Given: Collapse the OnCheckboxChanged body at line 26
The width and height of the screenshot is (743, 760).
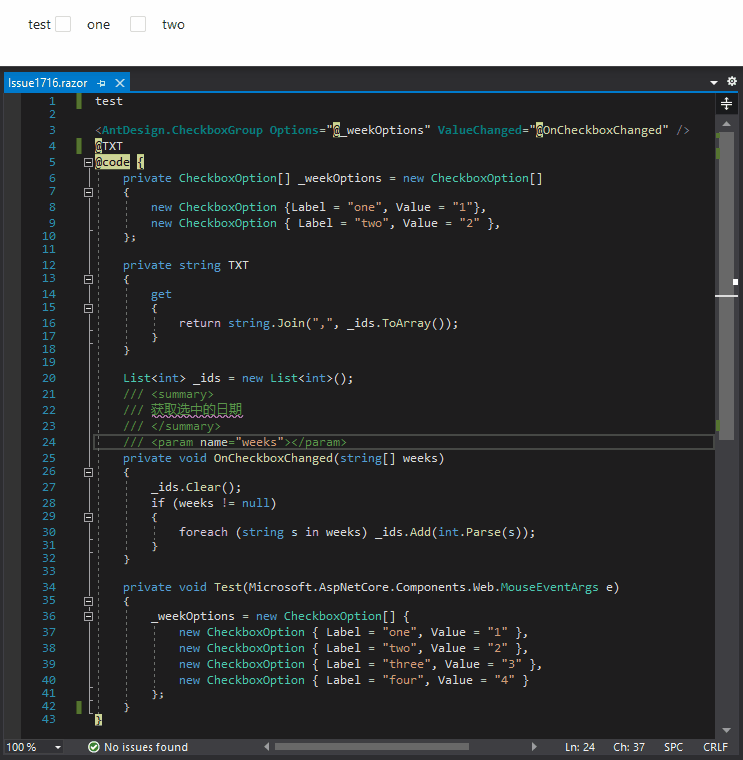Looking at the screenshot, I should click(x=88, y=472).
